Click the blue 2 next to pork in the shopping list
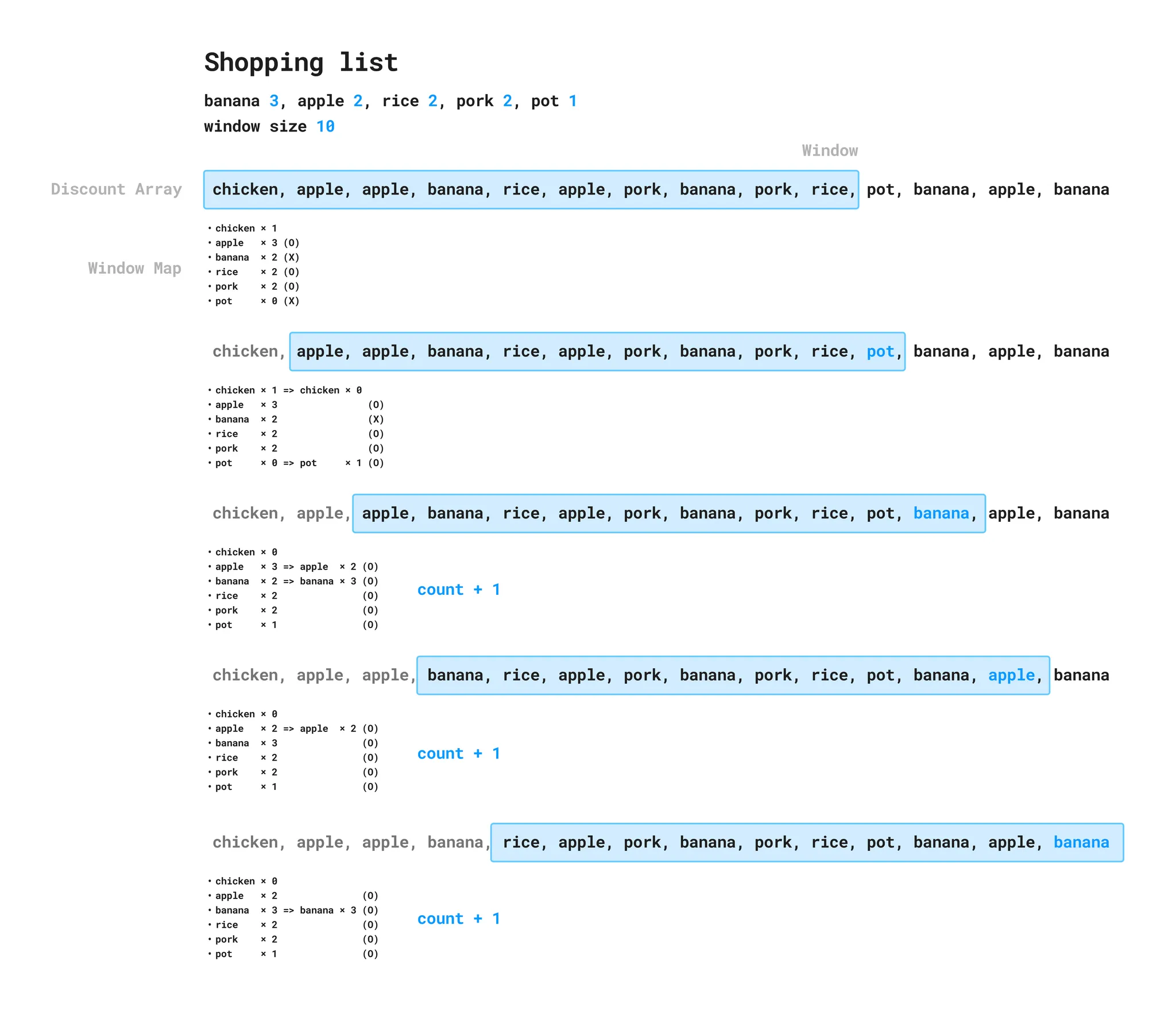Image resolution: width=1176 pixels, height=1011 pixels. pos(507,101)
